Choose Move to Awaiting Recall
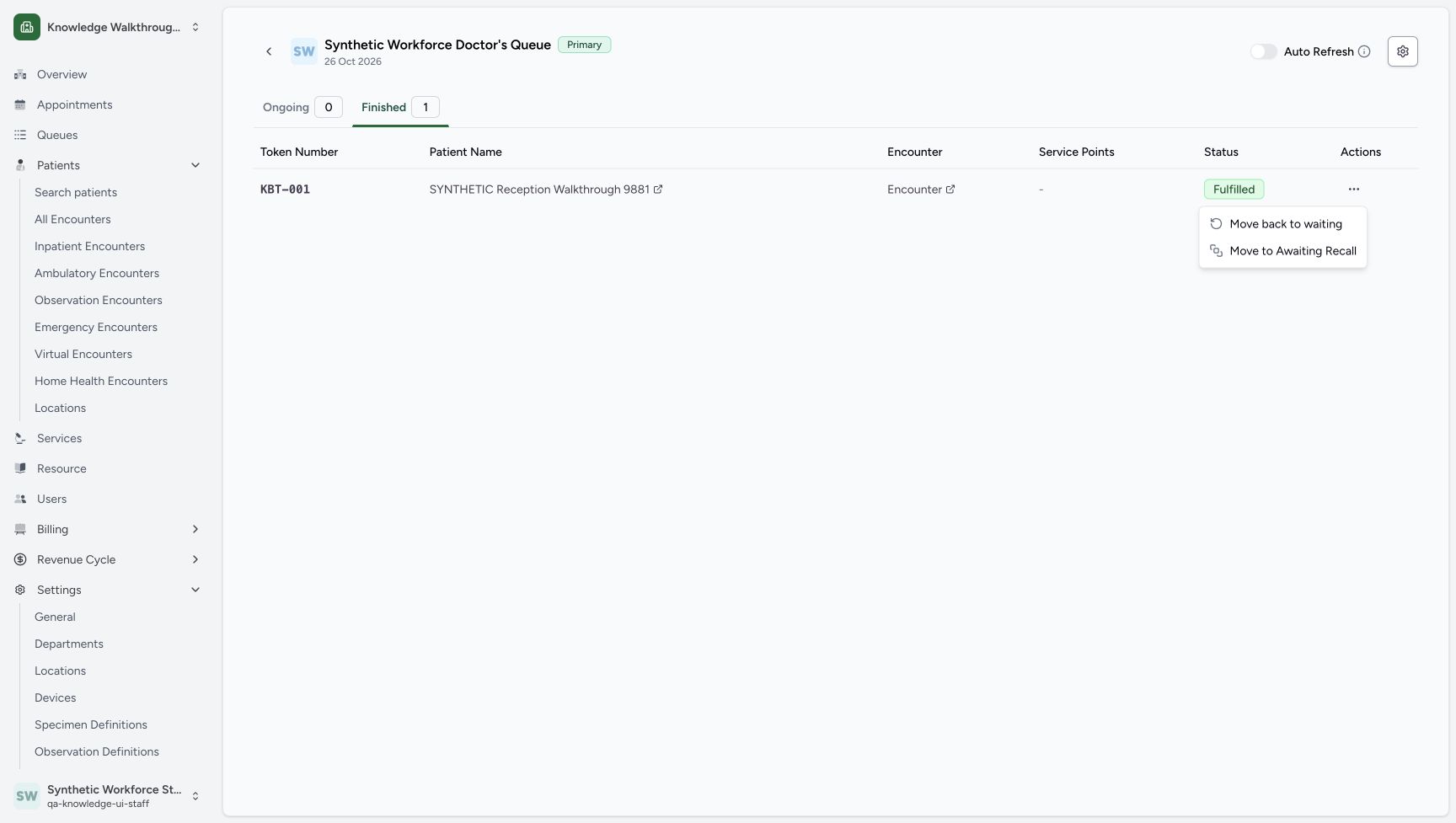 click(1283, 251)
